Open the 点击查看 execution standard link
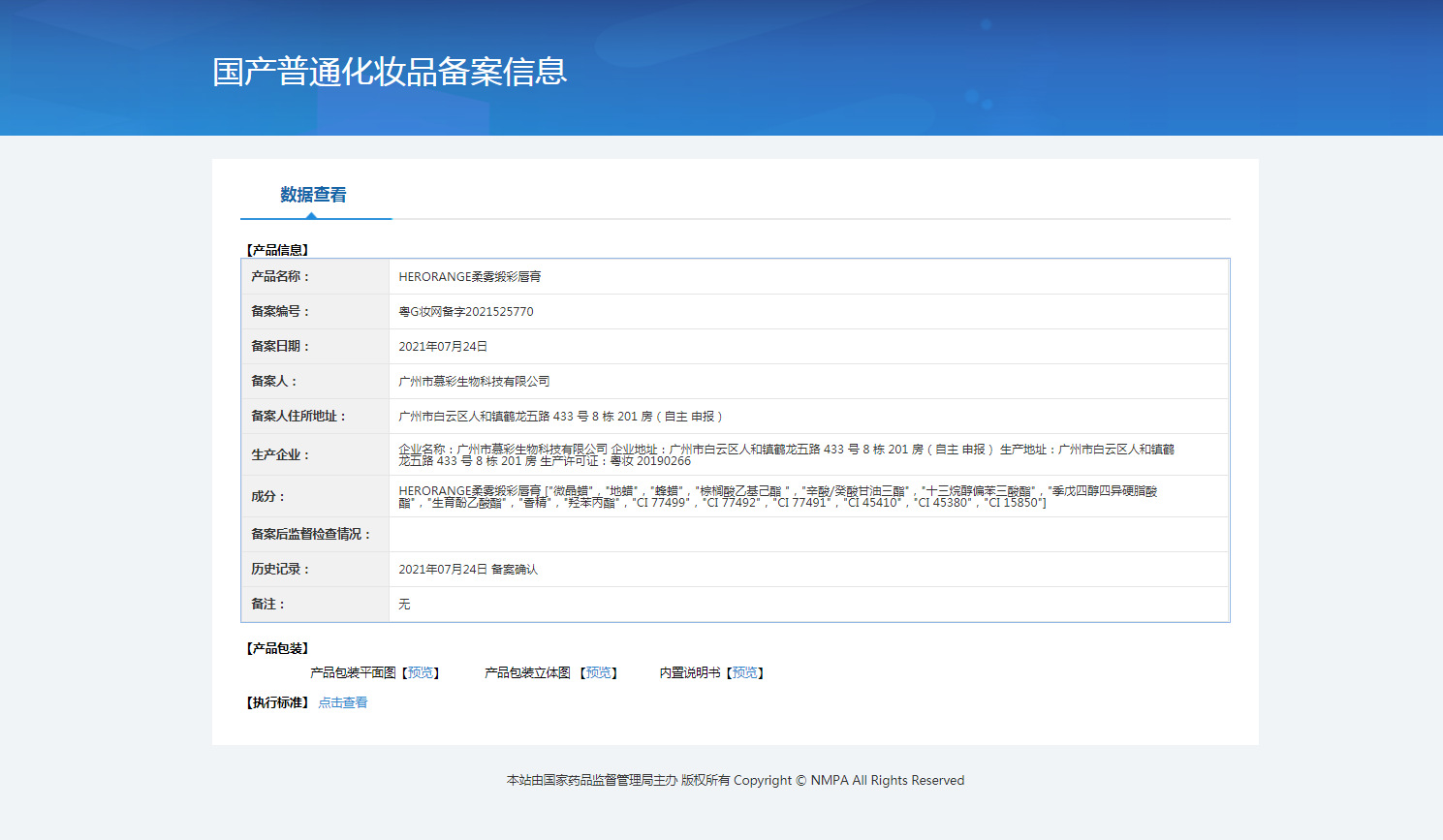The width and height of the screenshot is (1443, 840). click(343, 702)
